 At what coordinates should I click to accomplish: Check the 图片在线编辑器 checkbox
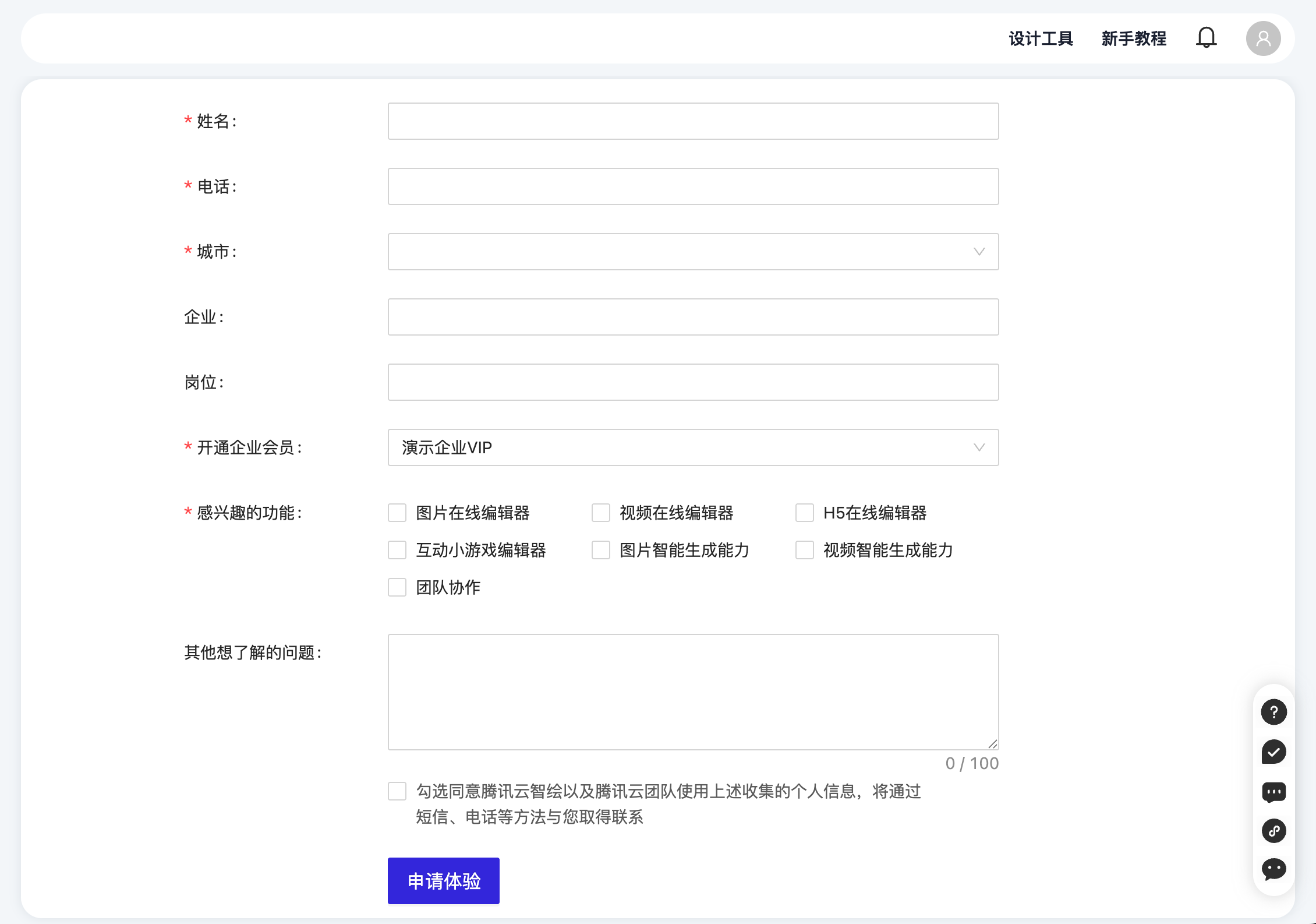397,513
